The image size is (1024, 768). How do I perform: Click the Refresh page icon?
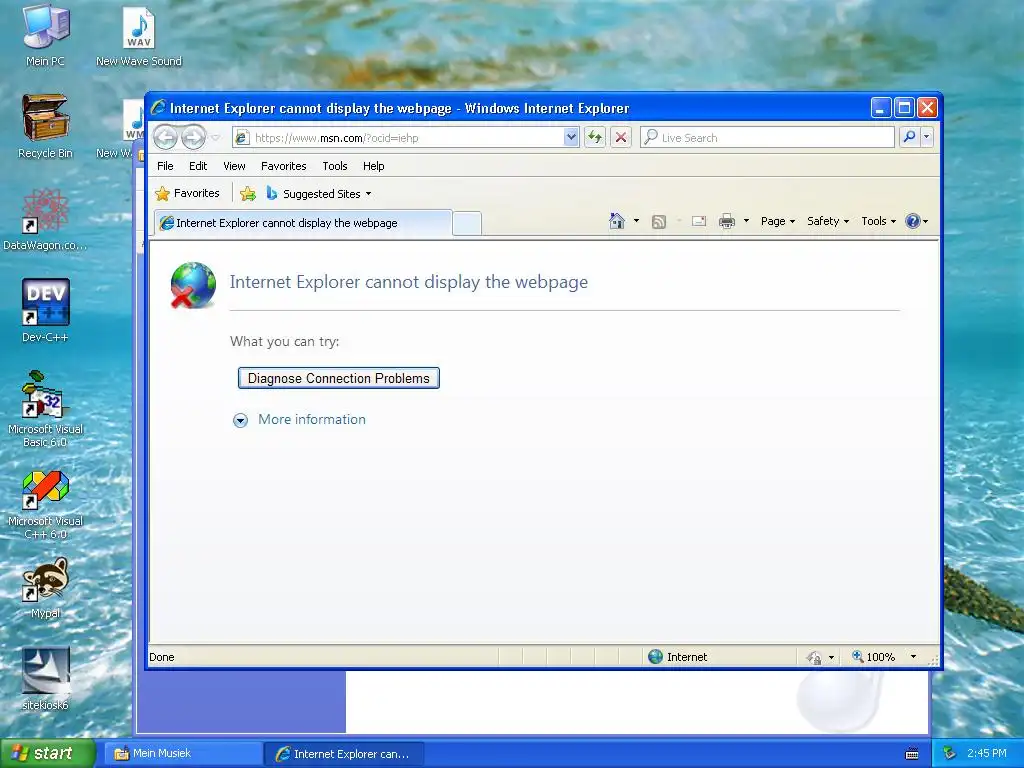click(x=594, y=137)
